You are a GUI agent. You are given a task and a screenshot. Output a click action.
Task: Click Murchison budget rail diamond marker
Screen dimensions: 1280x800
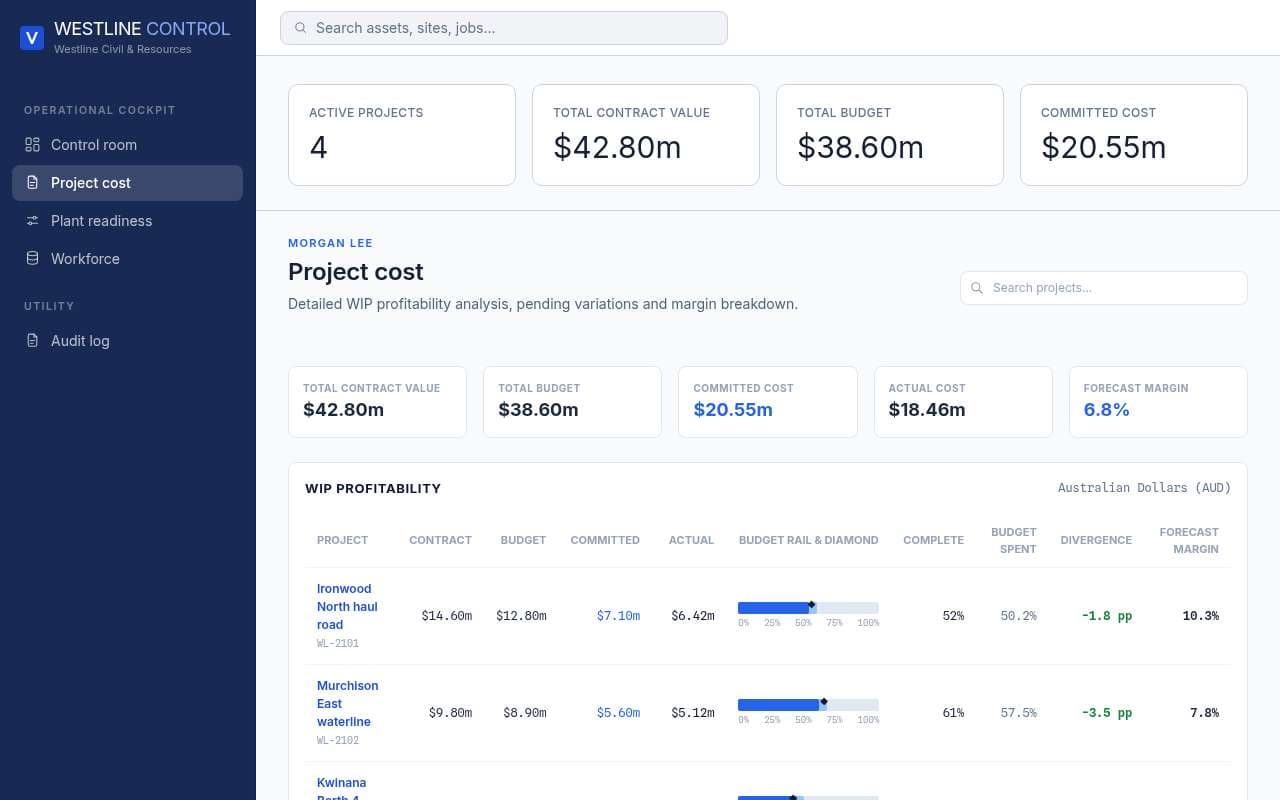click(x=824, y=702)
